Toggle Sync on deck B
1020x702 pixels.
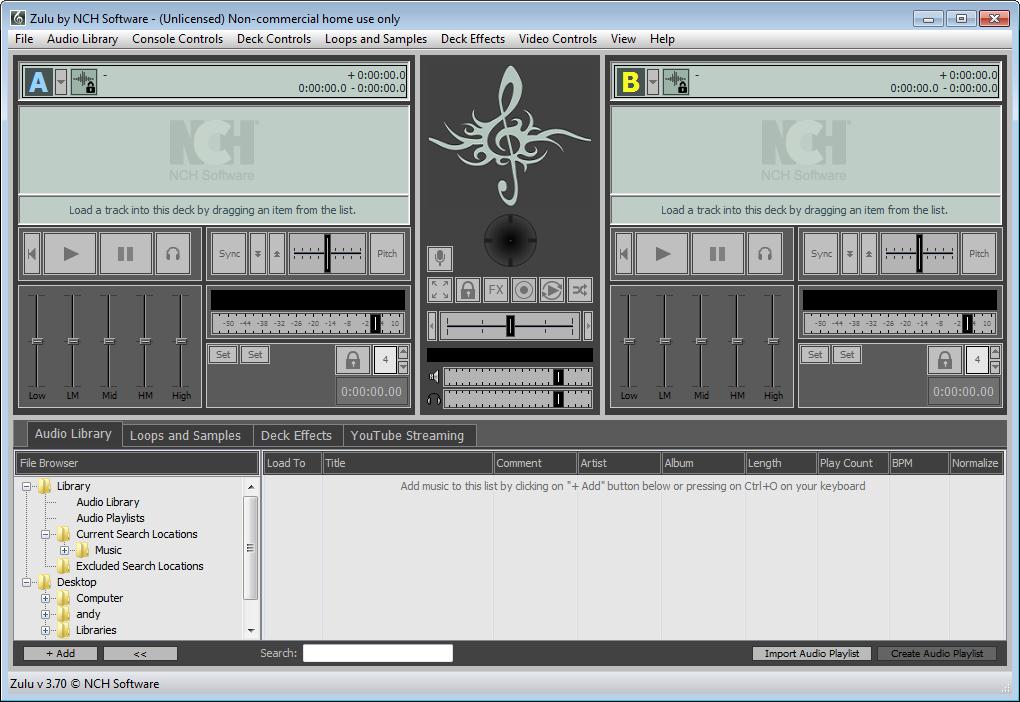821,253
